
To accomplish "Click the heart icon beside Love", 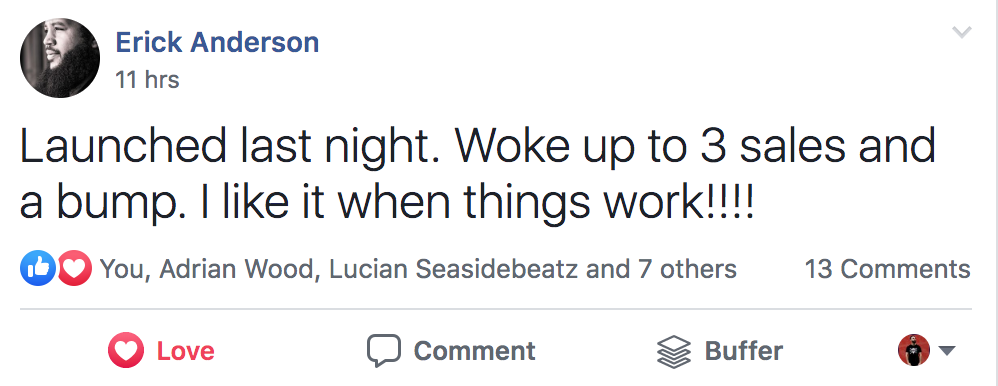I will click(x=125, y=350).
